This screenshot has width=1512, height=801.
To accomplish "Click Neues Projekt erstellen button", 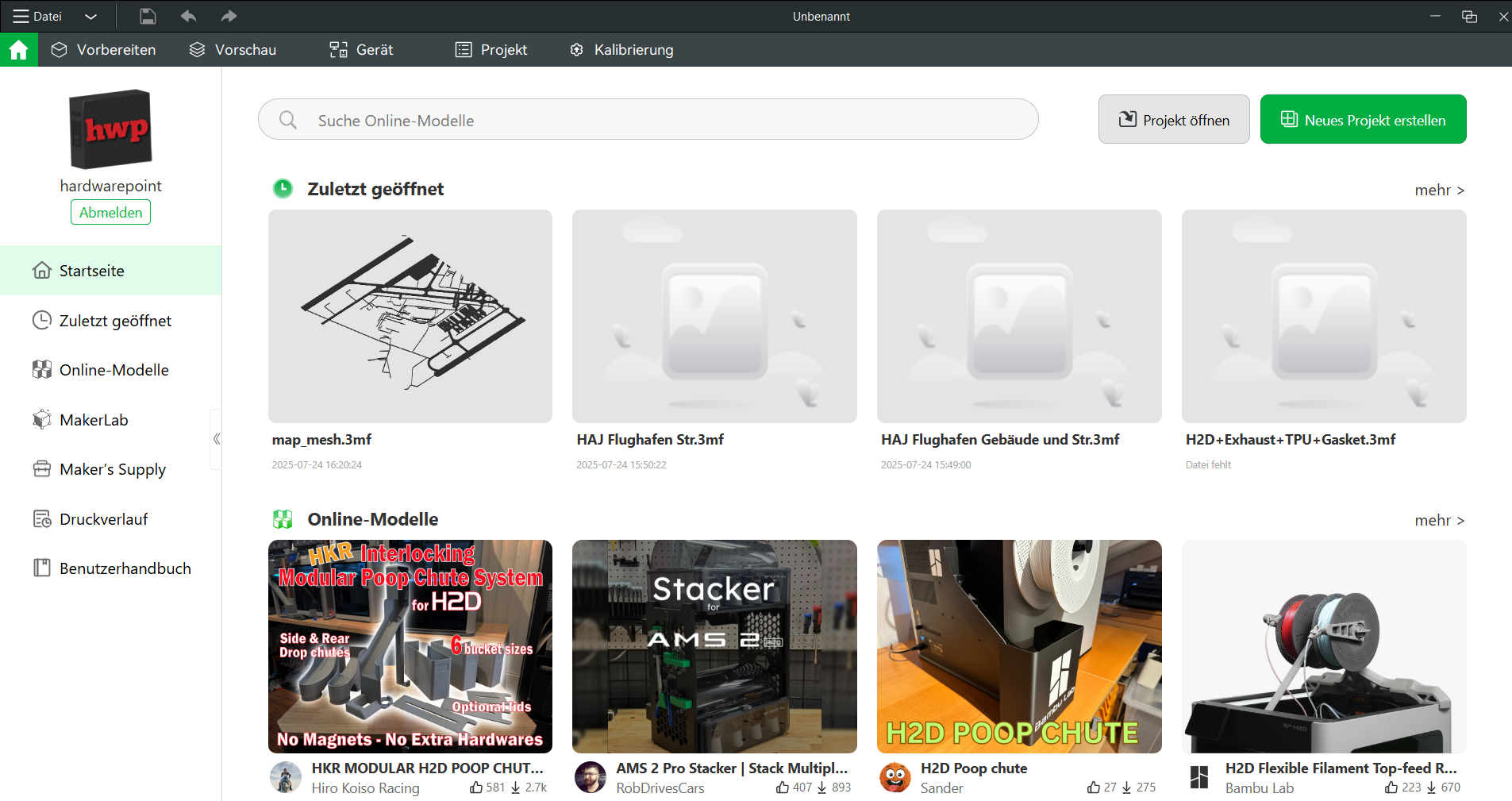I will click(1363, 119).
